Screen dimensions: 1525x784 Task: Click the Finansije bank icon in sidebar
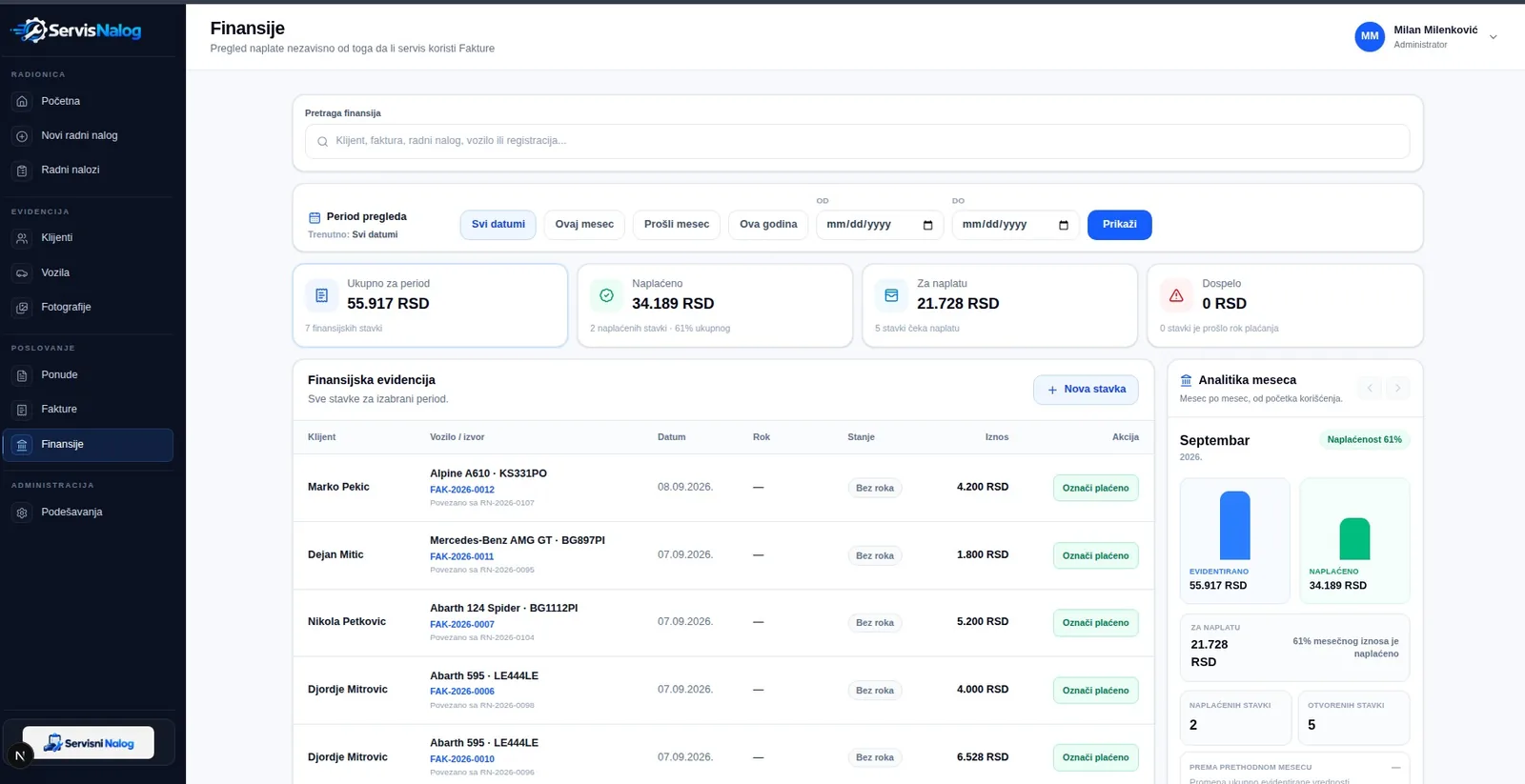pyautogui.click(x=22, y=445)
